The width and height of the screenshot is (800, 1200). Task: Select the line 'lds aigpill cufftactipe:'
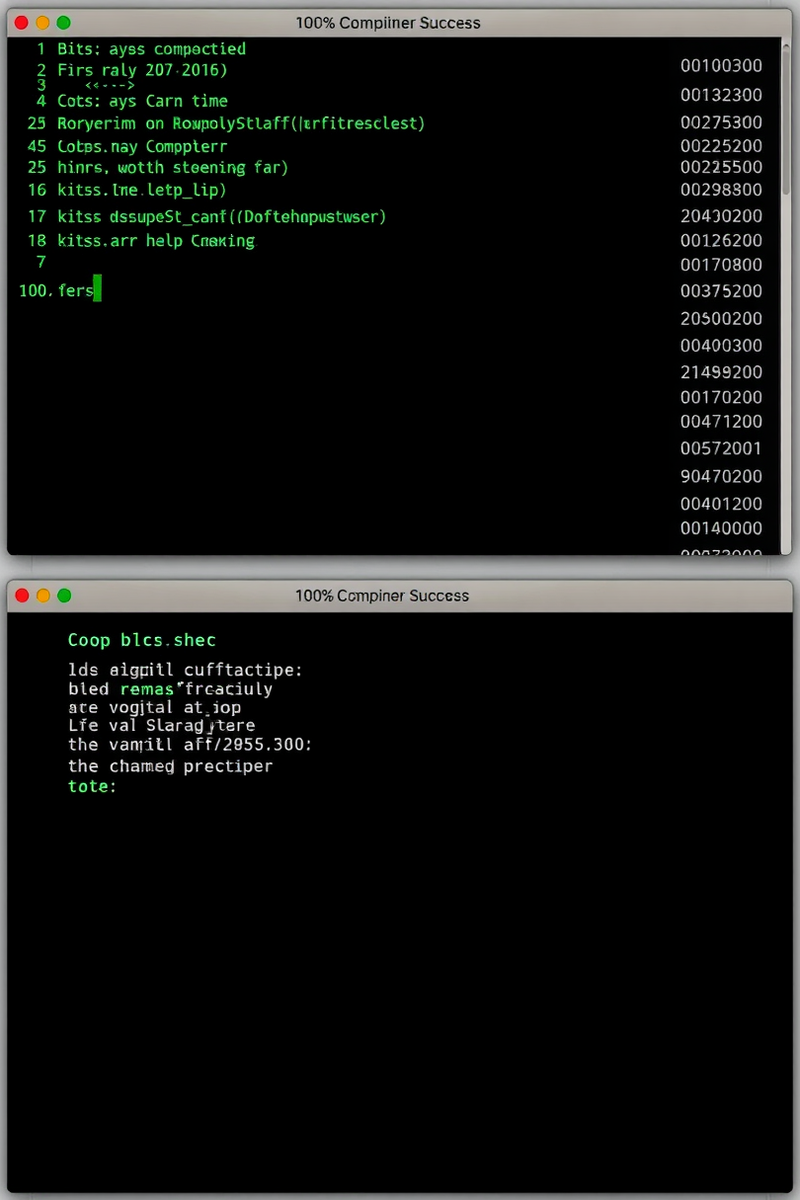185,671
